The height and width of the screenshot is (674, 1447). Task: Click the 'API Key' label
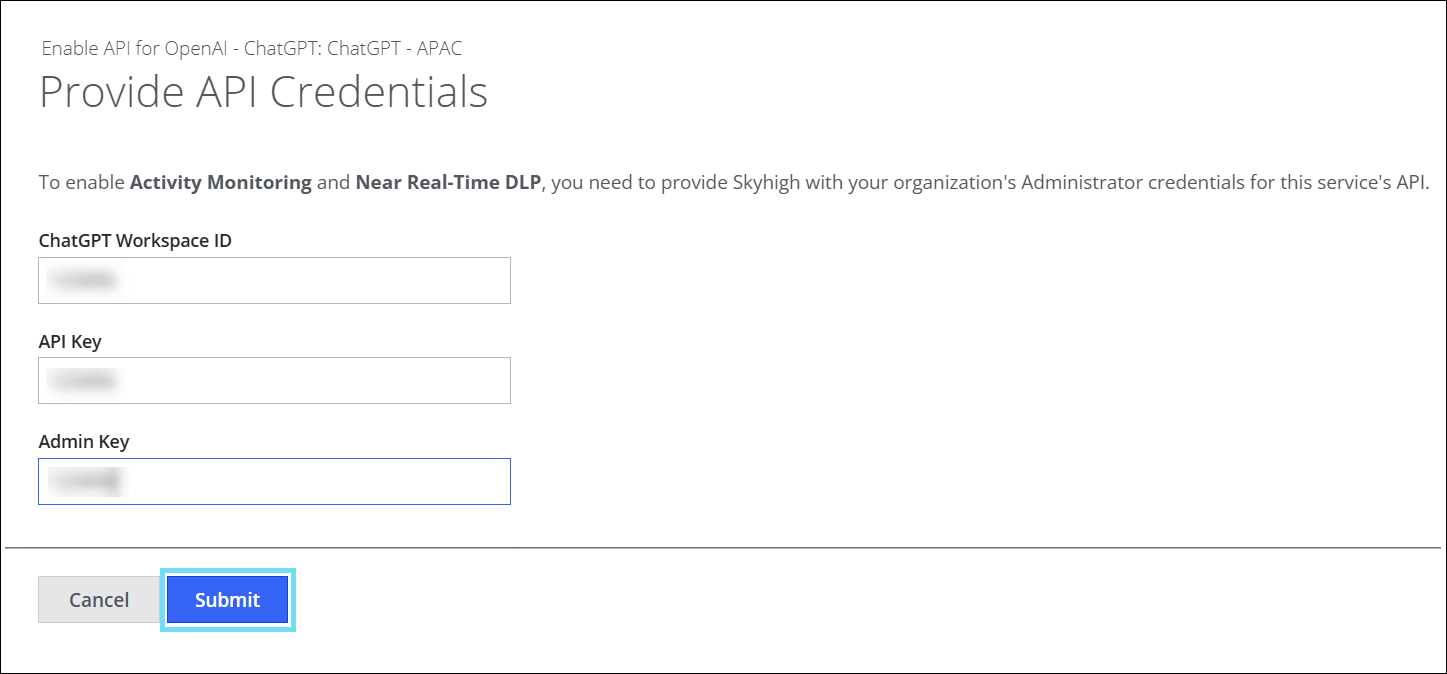tap(70, 341)
